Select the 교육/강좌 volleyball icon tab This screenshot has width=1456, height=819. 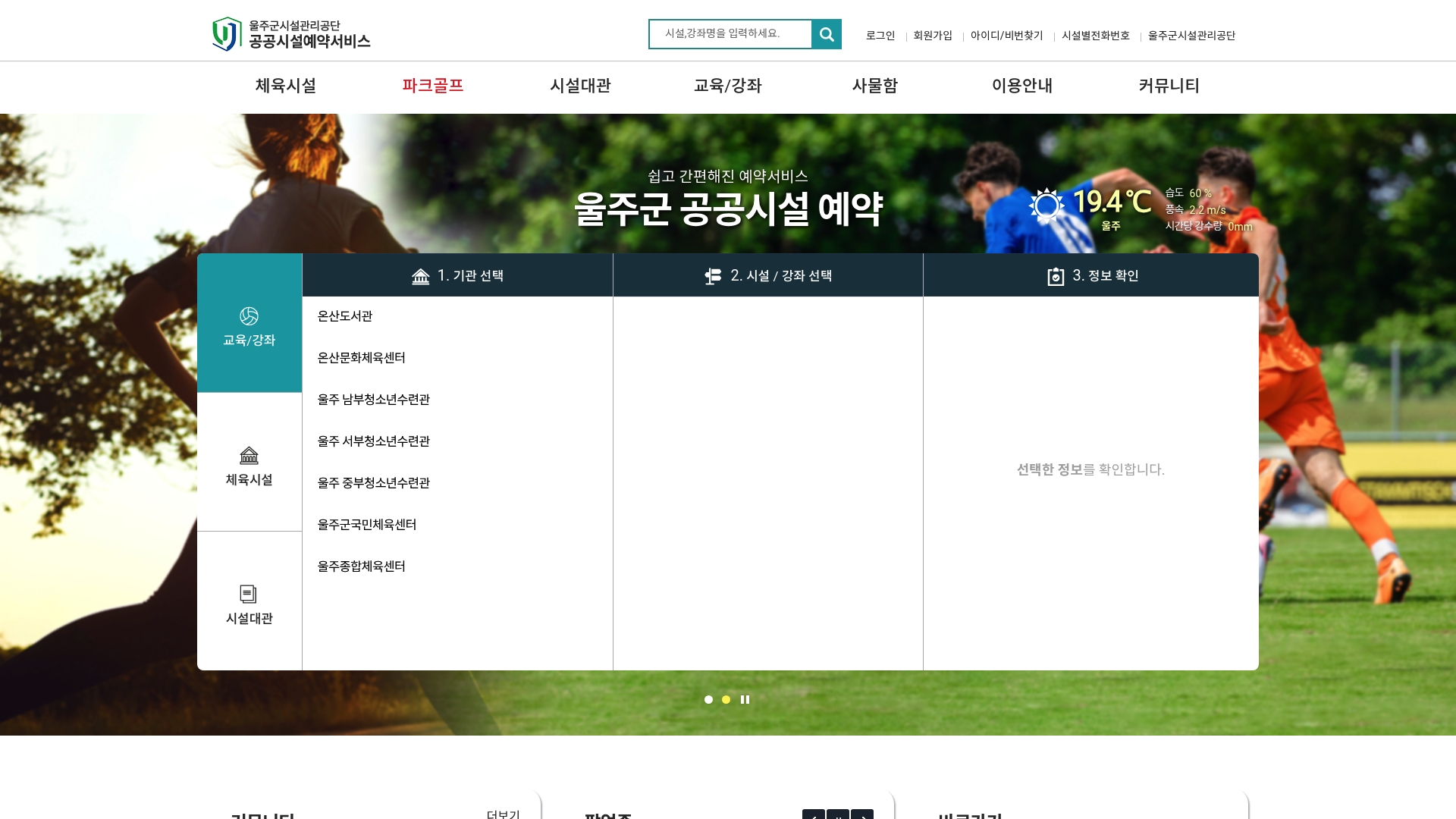[x=249, y=324]
